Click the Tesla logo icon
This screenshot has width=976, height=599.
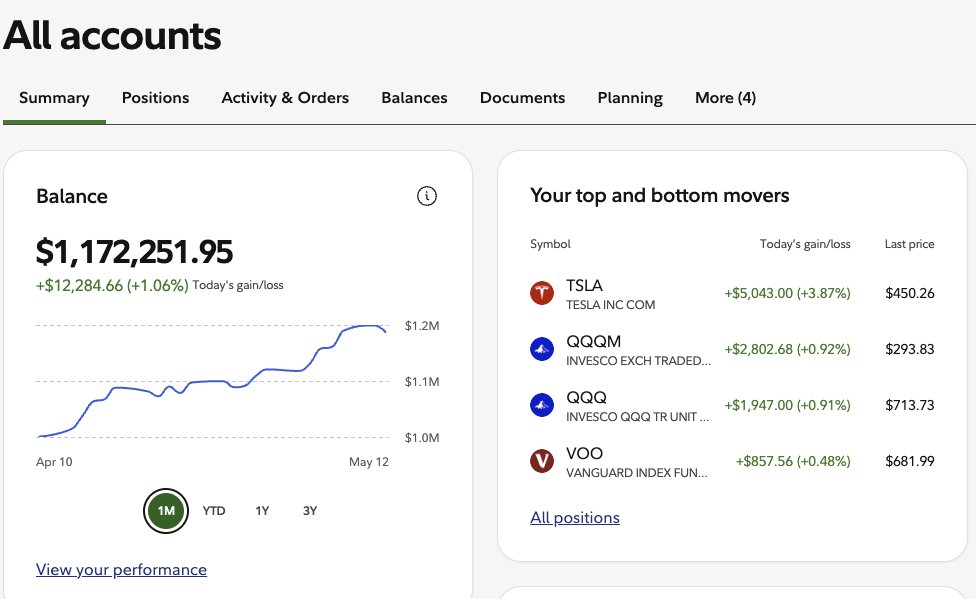pyautogui.click(x=542, y=293)
